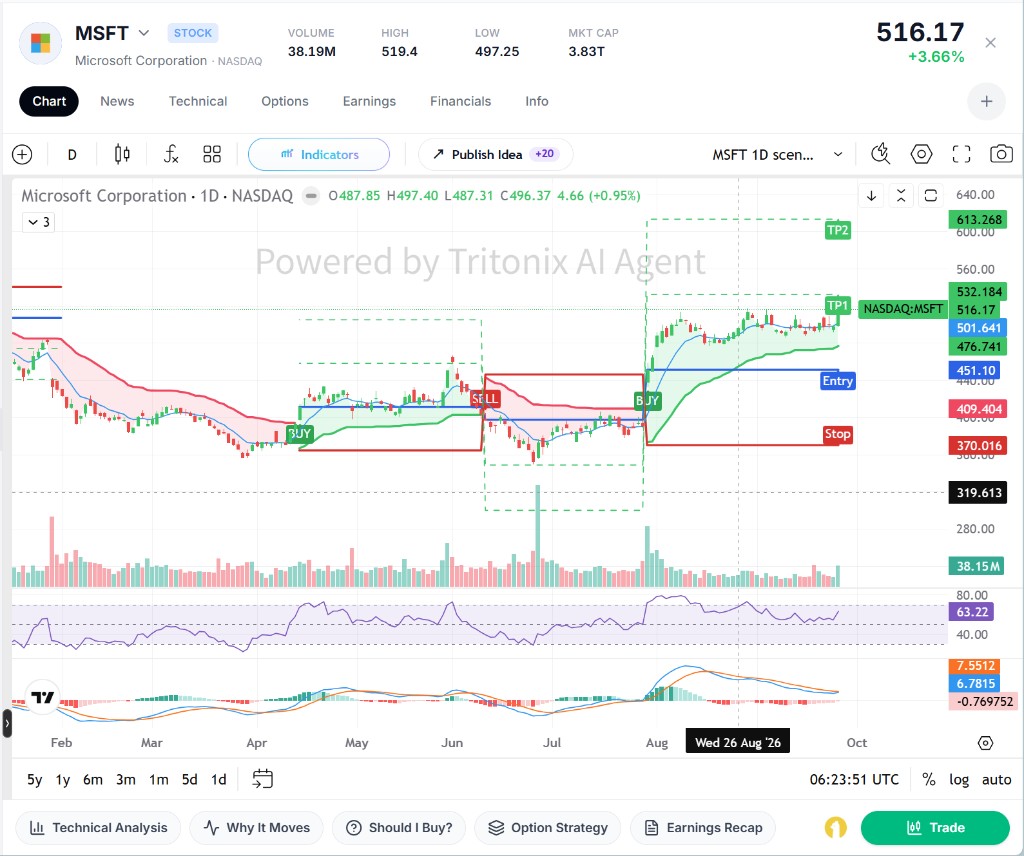Screen dimensions: 1024x856
Task: Toggle the auto scale
Action: (x=997, y=780)
